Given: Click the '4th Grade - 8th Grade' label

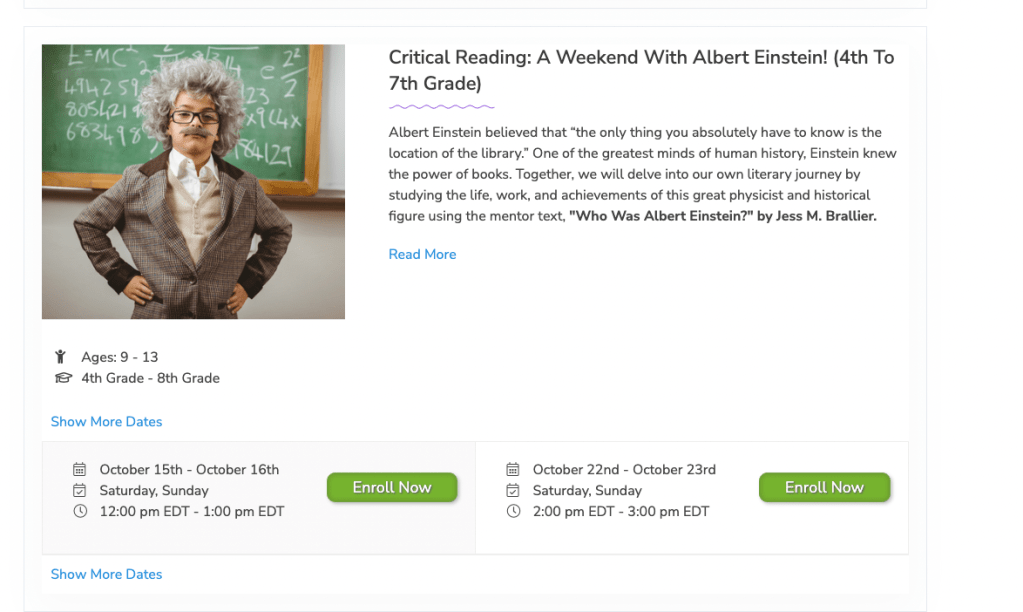Looking at the screenshot, I should [x=150, y=378].
